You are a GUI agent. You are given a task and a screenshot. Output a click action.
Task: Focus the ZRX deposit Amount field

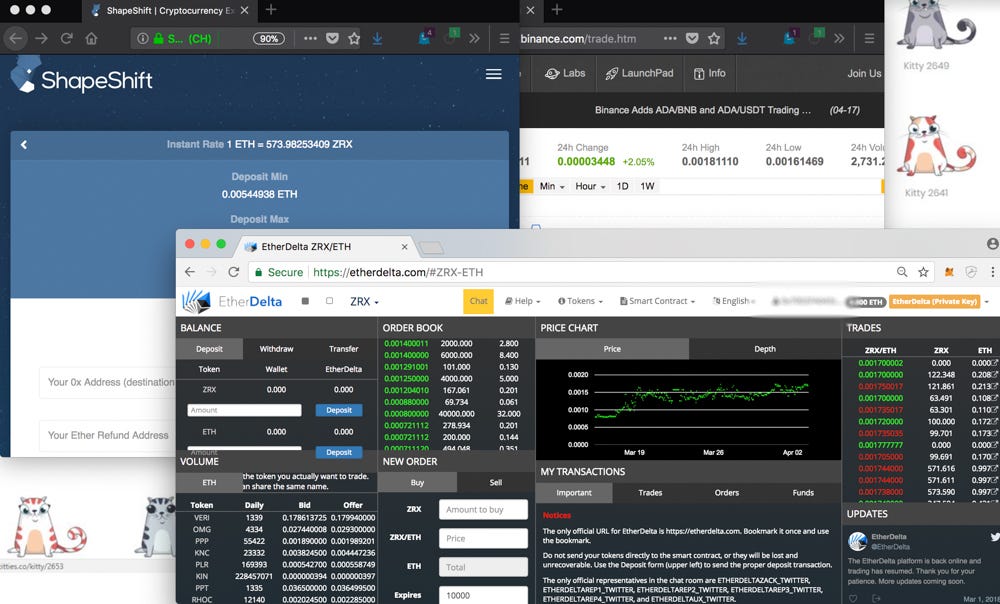244,410
